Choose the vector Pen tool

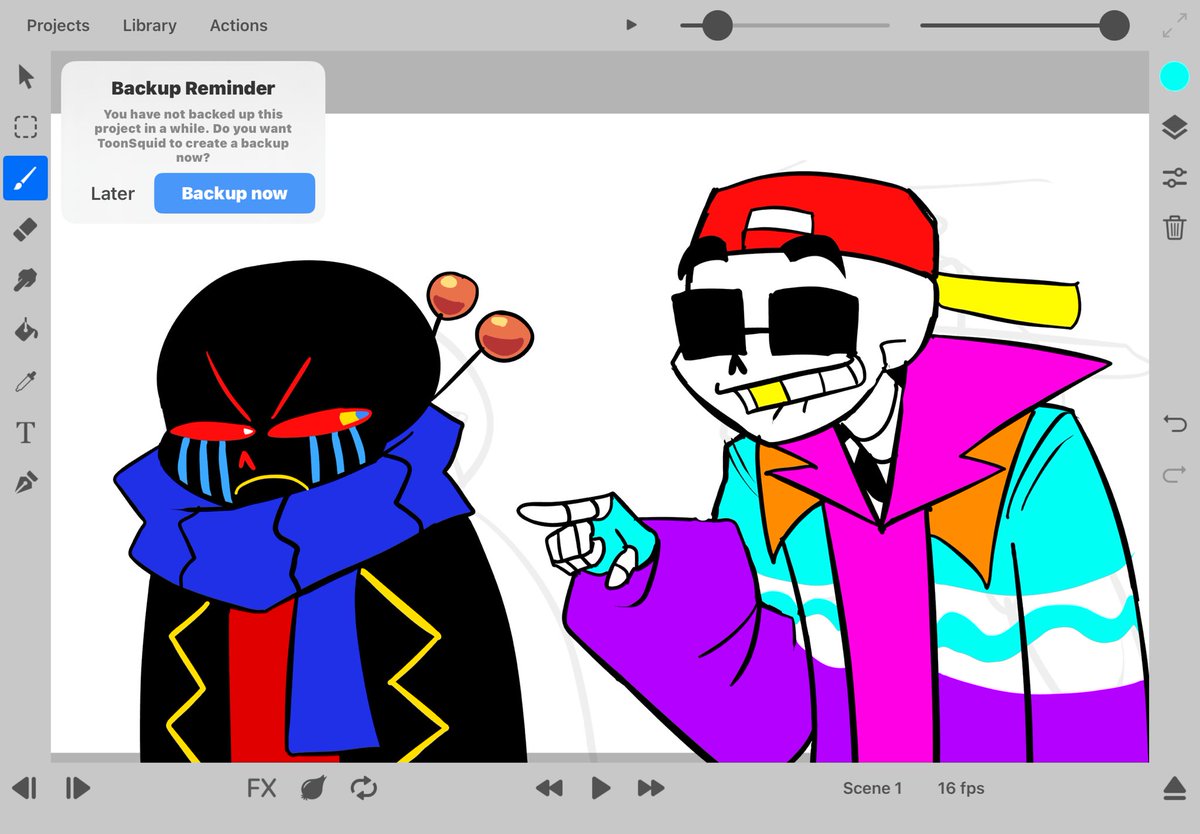point(25,484)
